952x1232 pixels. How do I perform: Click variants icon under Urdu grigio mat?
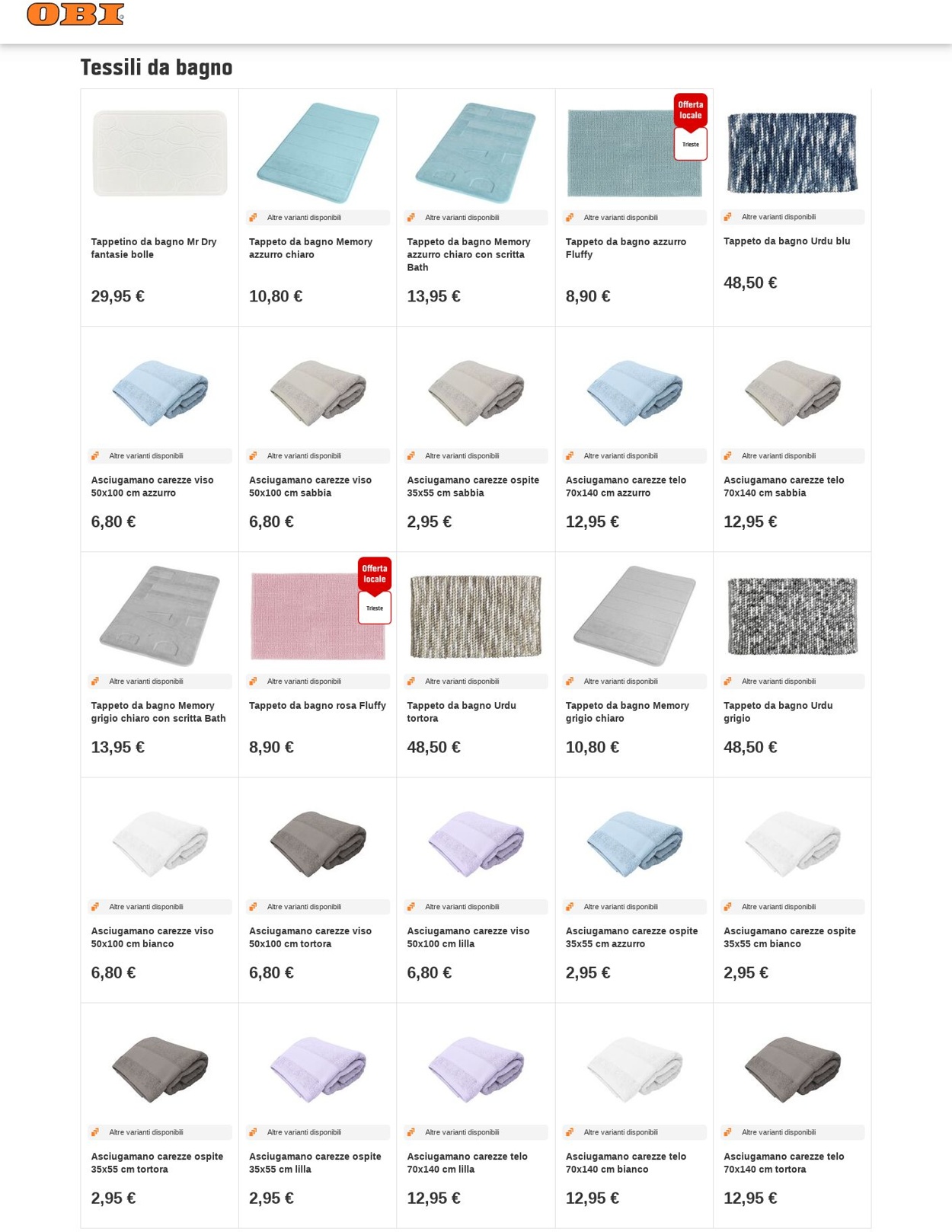click(x=727, y=681)
